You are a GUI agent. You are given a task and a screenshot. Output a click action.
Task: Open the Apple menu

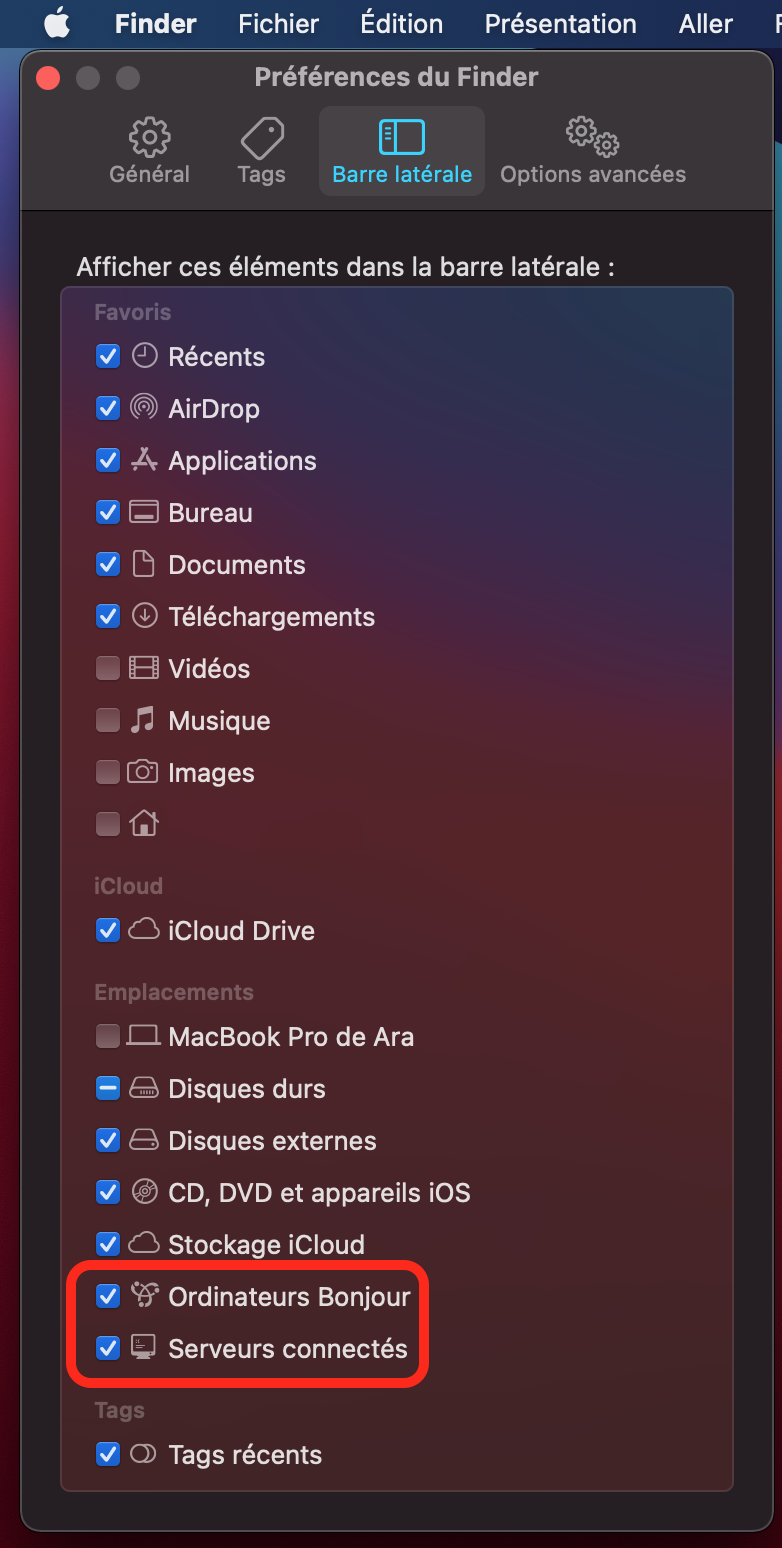tap(57, 23)
